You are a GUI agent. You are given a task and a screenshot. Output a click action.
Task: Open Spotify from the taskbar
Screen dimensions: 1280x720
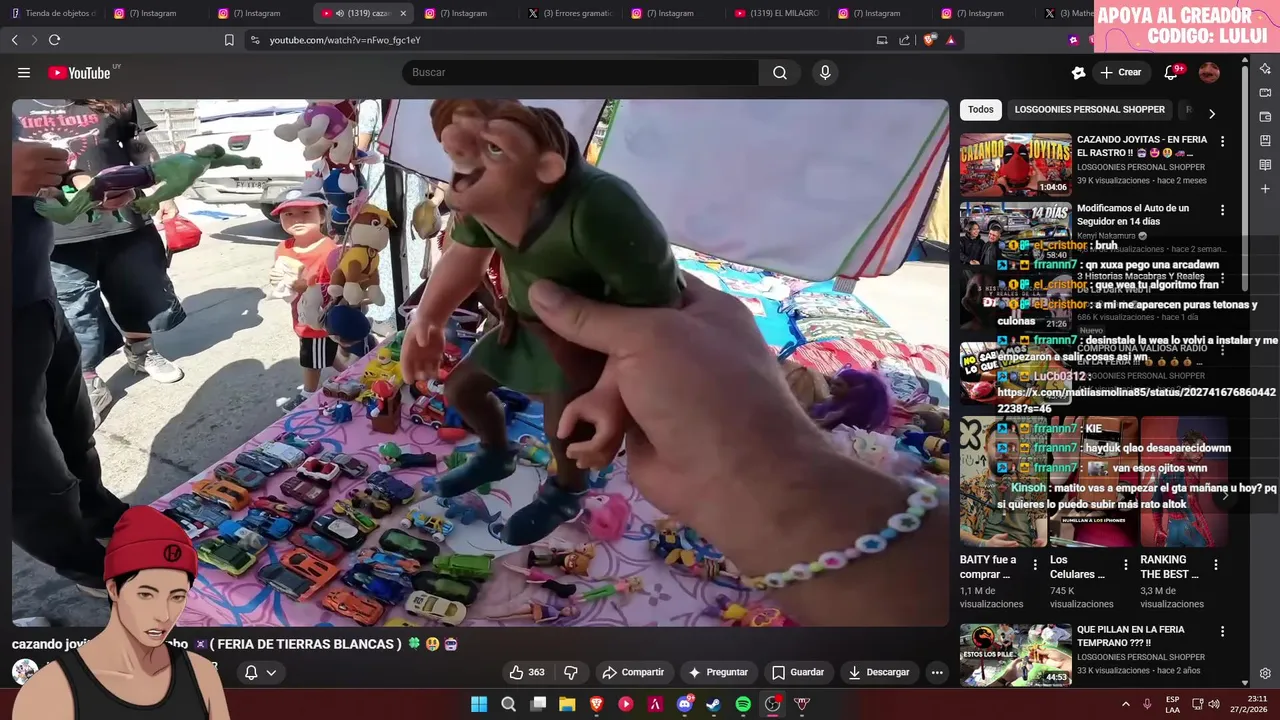click(x=743, y=704)
